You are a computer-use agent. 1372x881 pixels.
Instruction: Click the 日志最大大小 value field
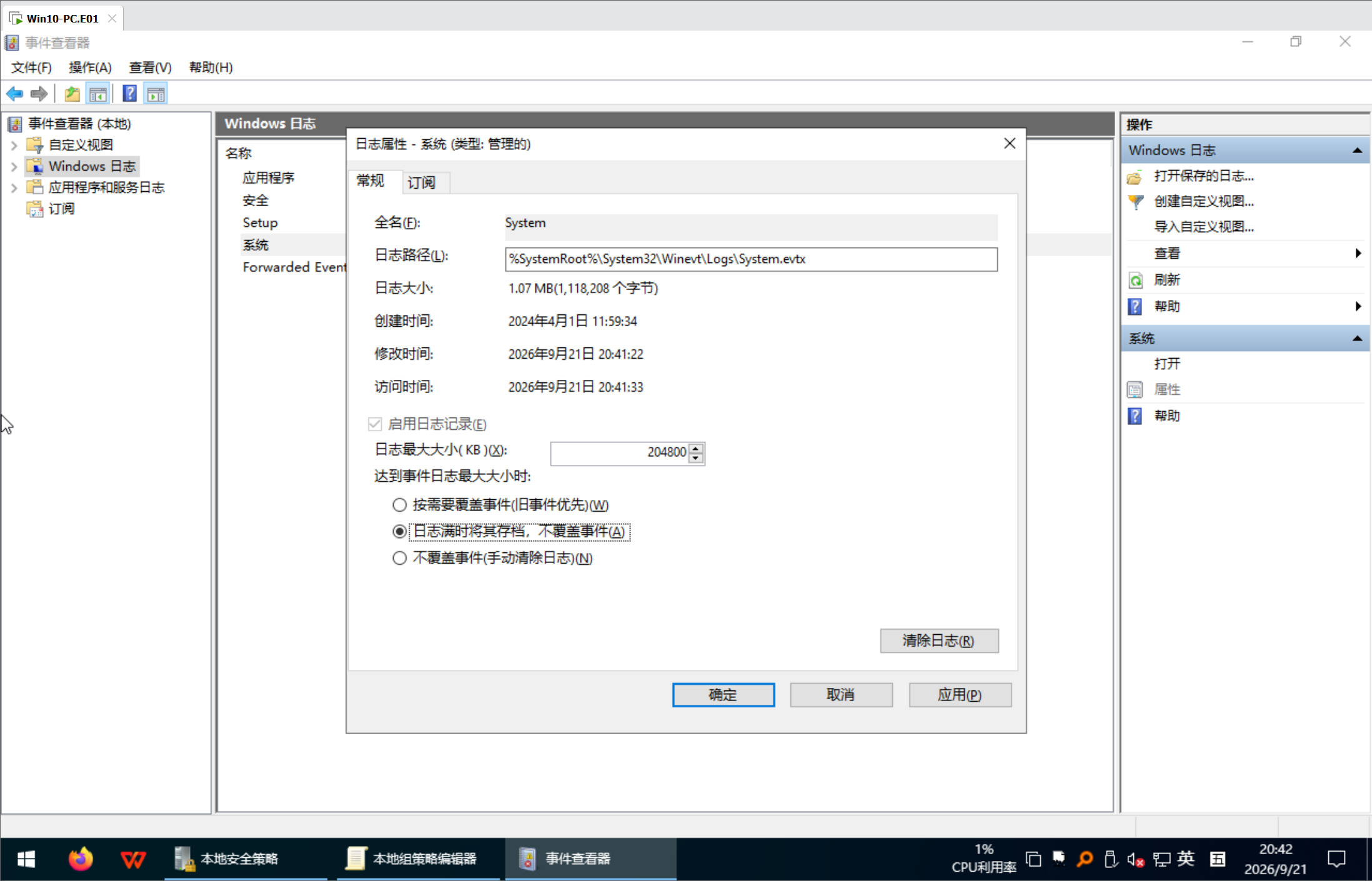click(620, 452)
